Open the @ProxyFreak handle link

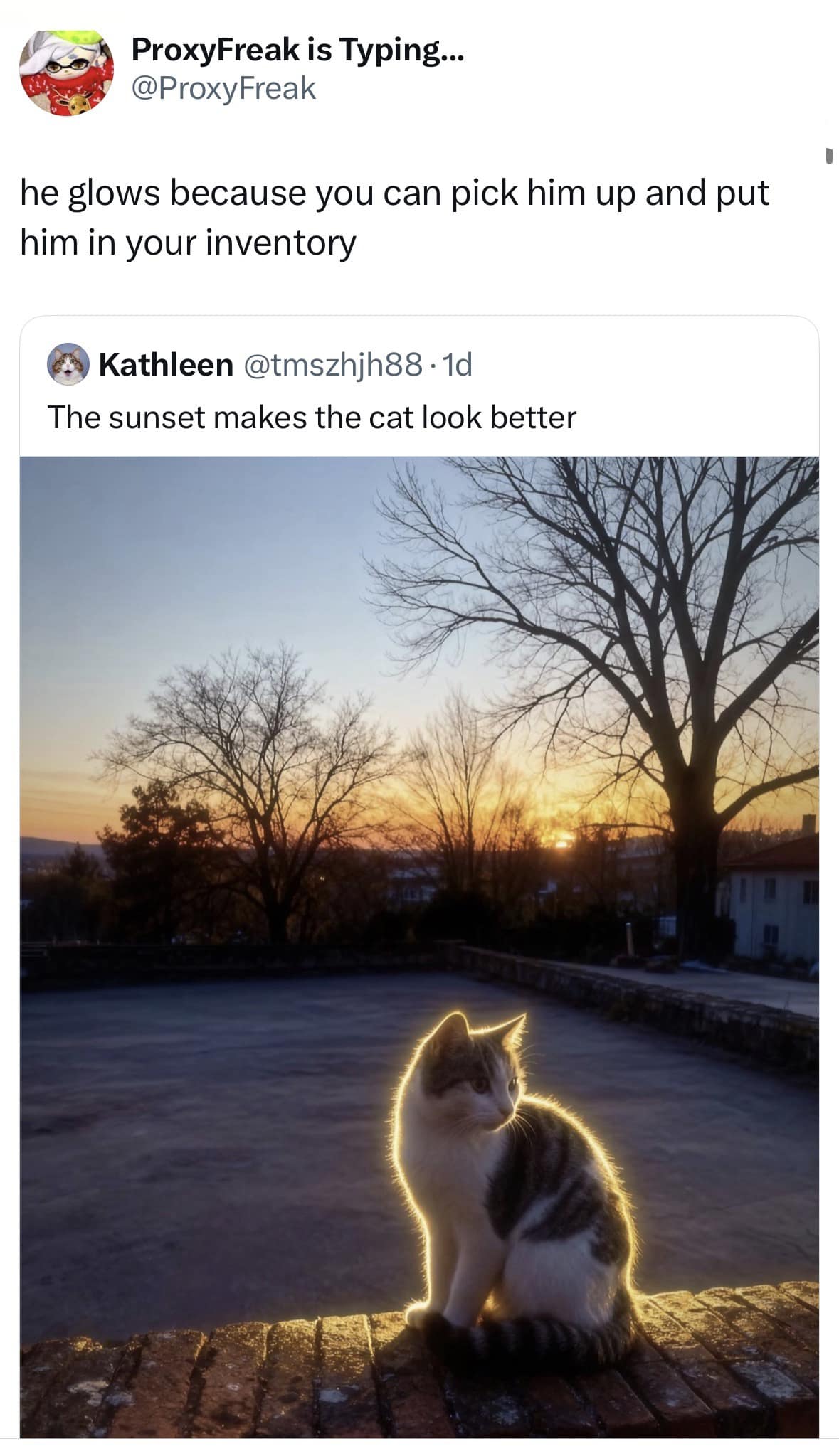point(223,88)
